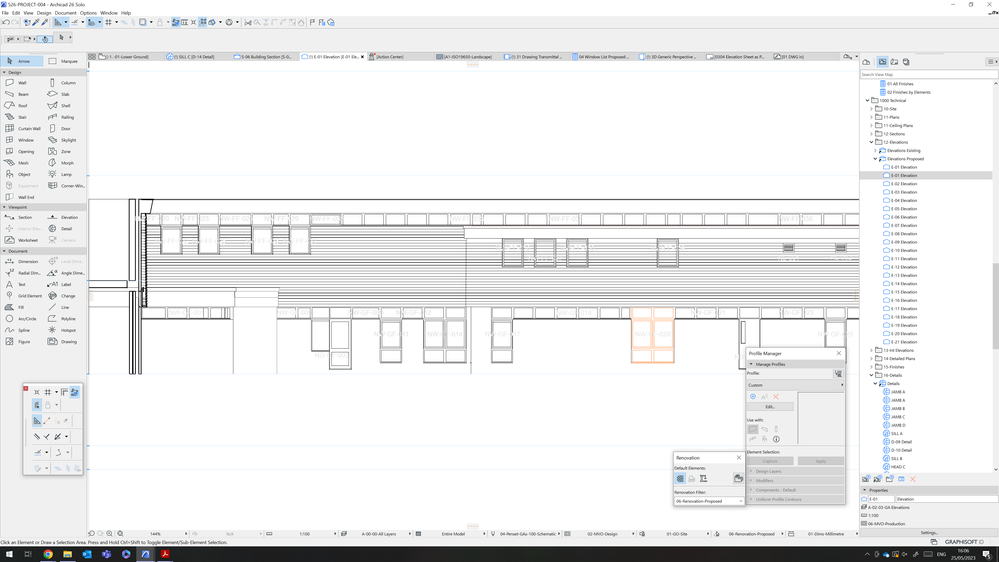The height and width of the screenshot is (562, 999).
Task: Open the Document menu
Action: pyautogui.click(x=66, y=13)
